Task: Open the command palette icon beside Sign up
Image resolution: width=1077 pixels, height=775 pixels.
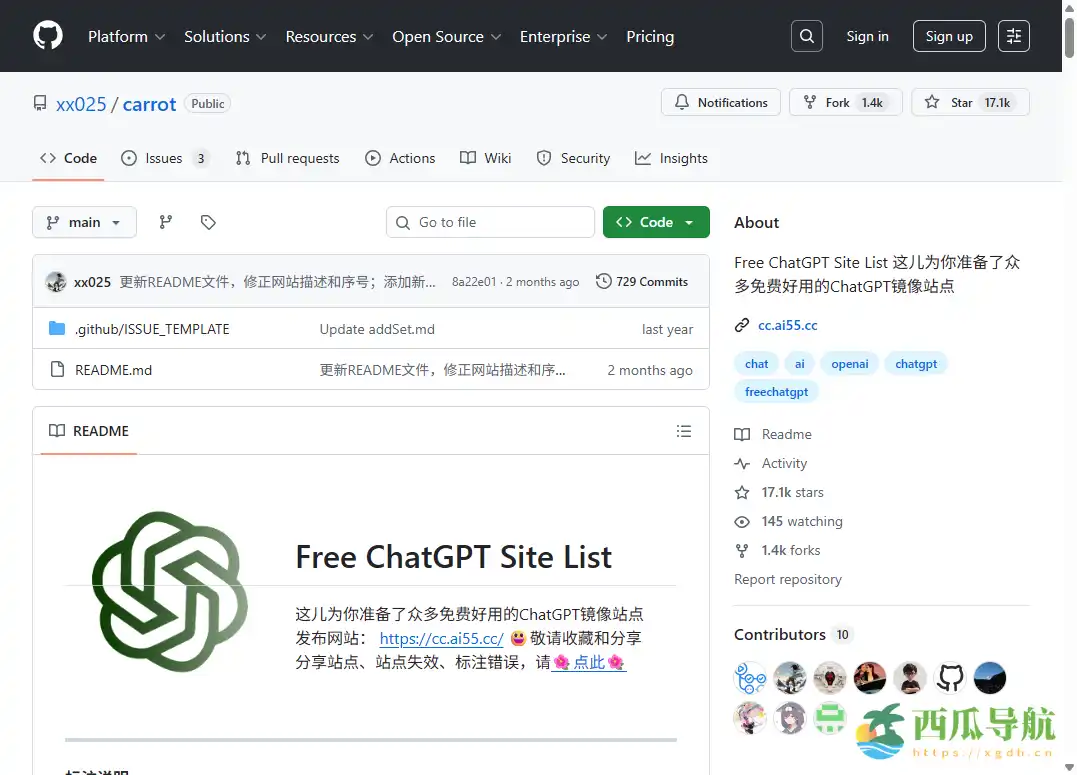Action: click(x=1013, y=36)
